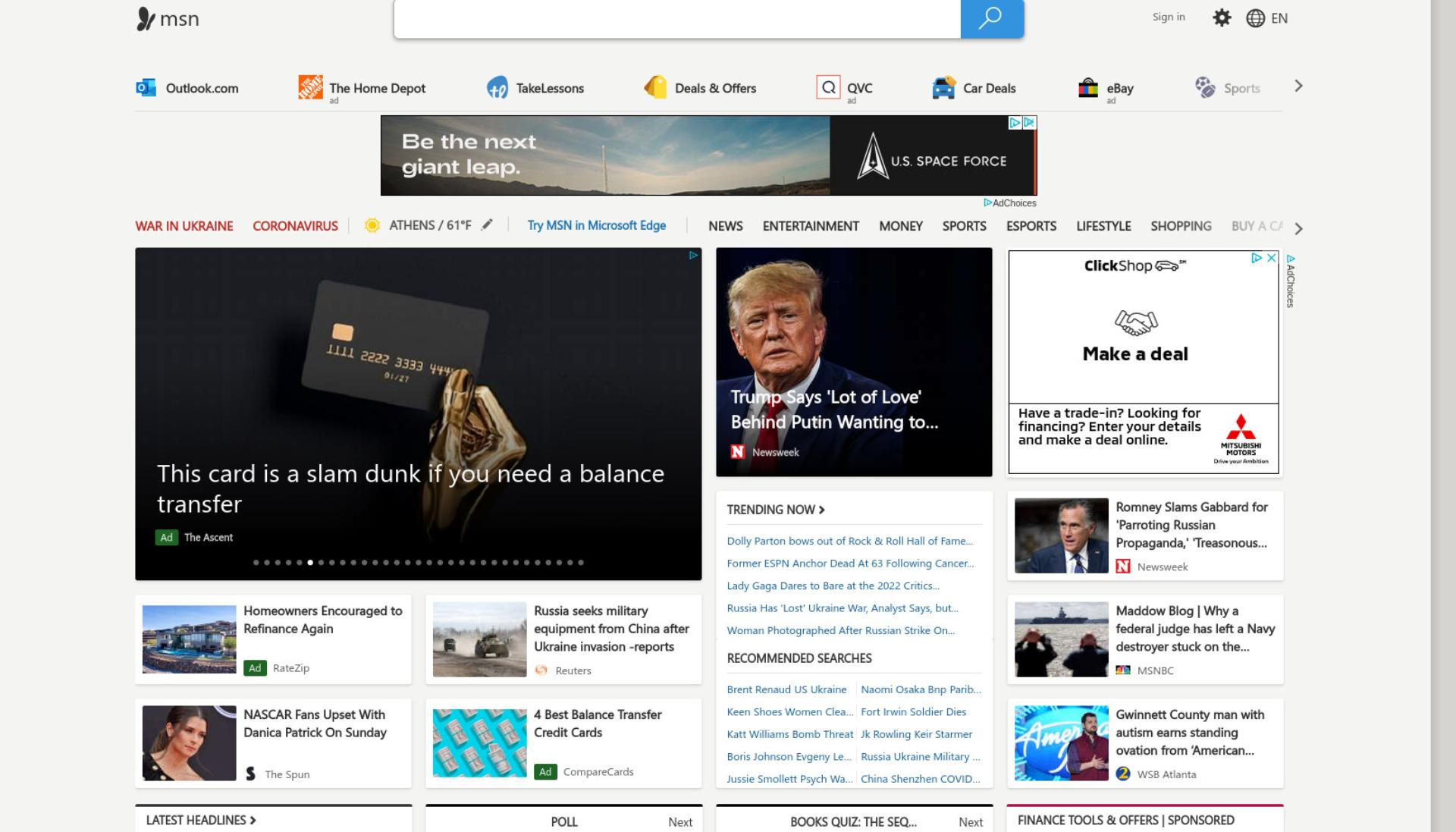The image size is (1456, 832).
Task: Click the U.S. Space Force banner ad
Action: click(708, 155)
